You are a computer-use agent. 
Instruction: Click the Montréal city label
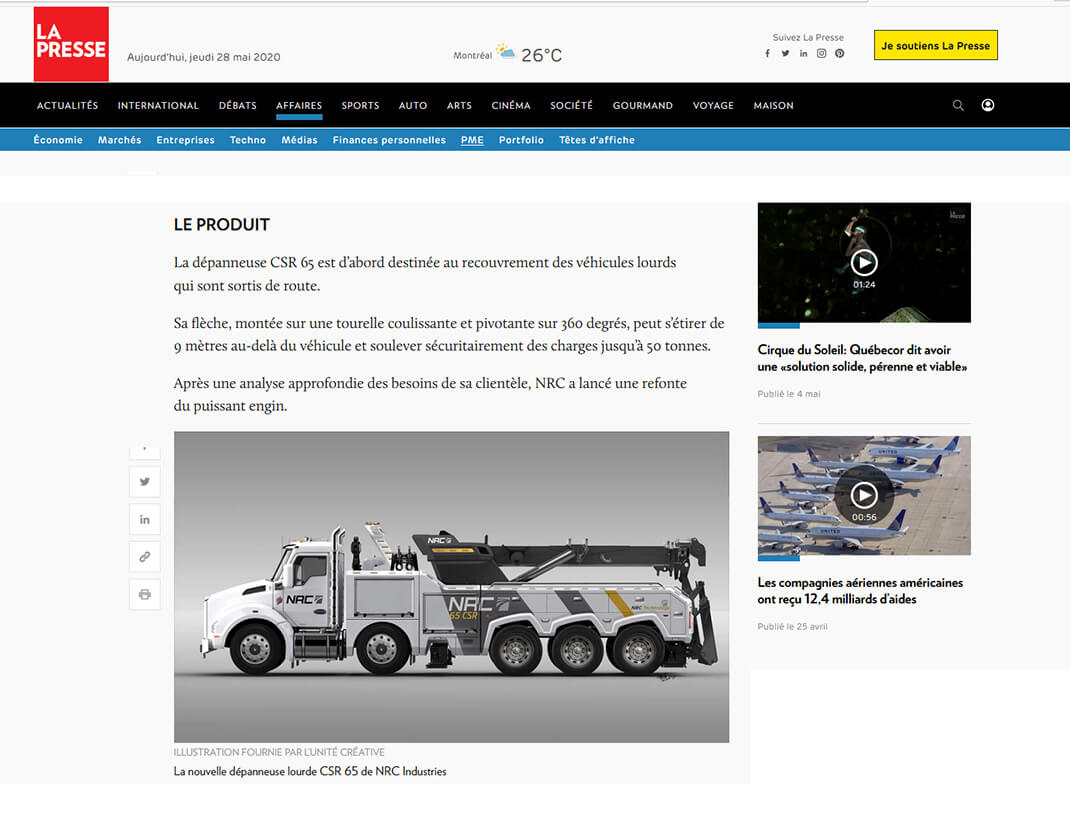pos(472,55)
